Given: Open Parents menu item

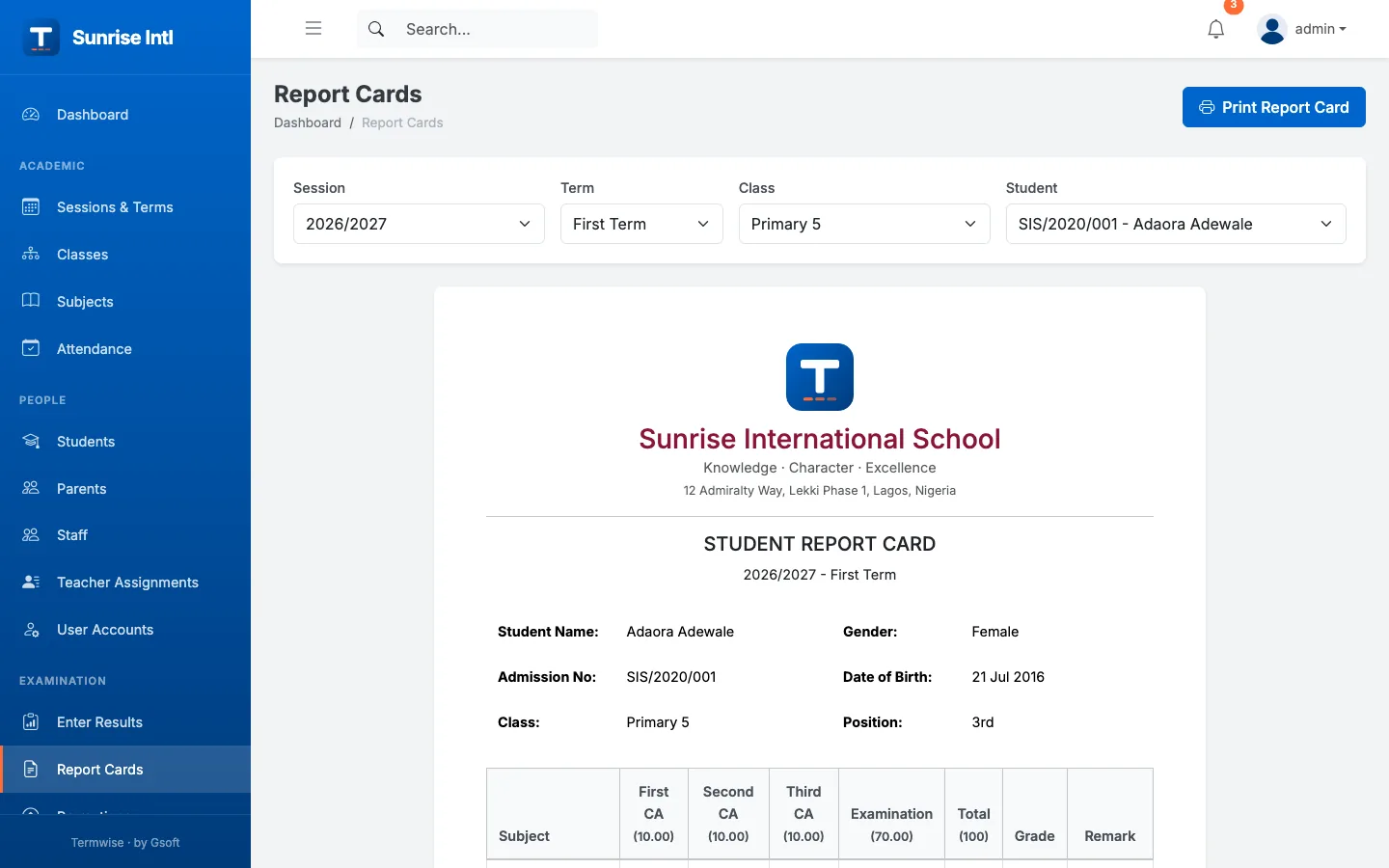Looking at the screenshot, I should [125, 488].
